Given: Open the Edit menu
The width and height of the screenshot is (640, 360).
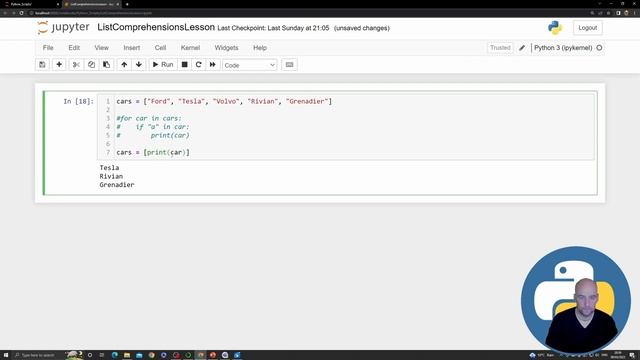Looking at the screenshot, I should (74, 48).
